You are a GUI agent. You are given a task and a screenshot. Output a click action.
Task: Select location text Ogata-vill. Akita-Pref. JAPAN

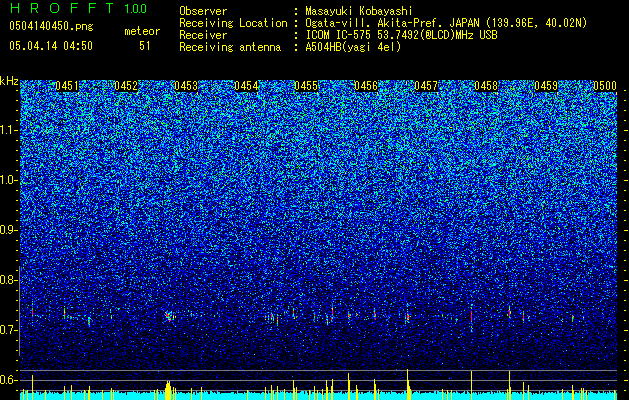click(x=392, y=23)
